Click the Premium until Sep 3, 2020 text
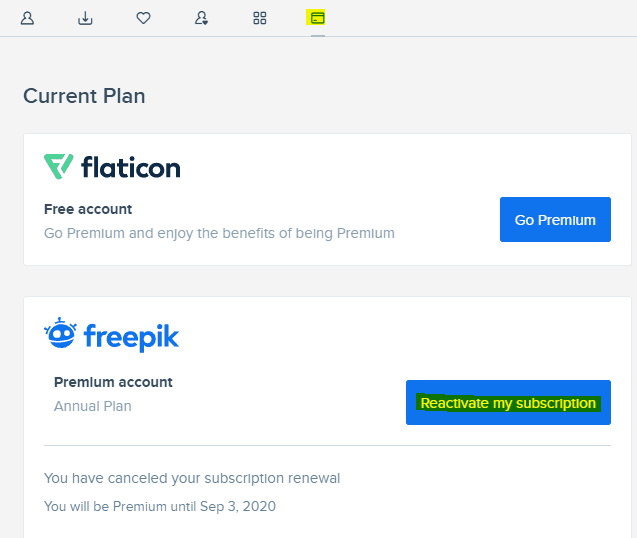This screenshot has width=637, height=538. 160,506
